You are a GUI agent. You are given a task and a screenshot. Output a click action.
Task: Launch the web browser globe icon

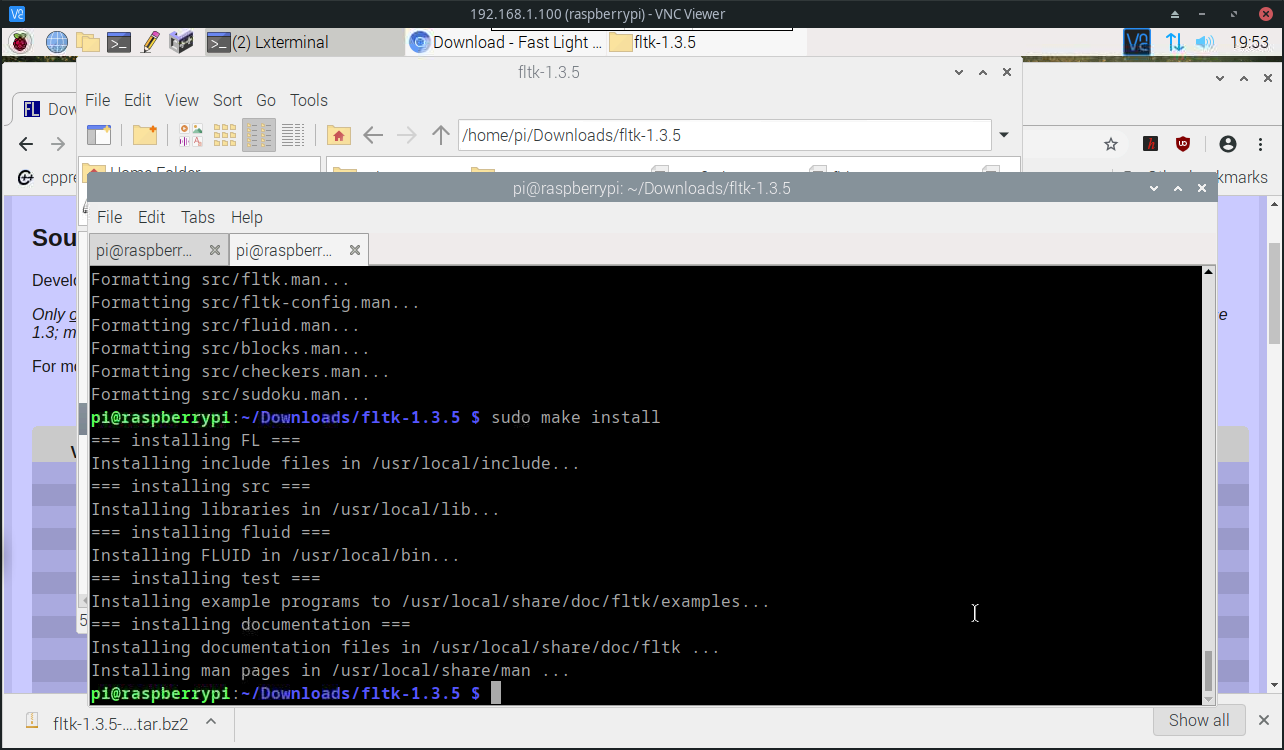tap(57, 42)
